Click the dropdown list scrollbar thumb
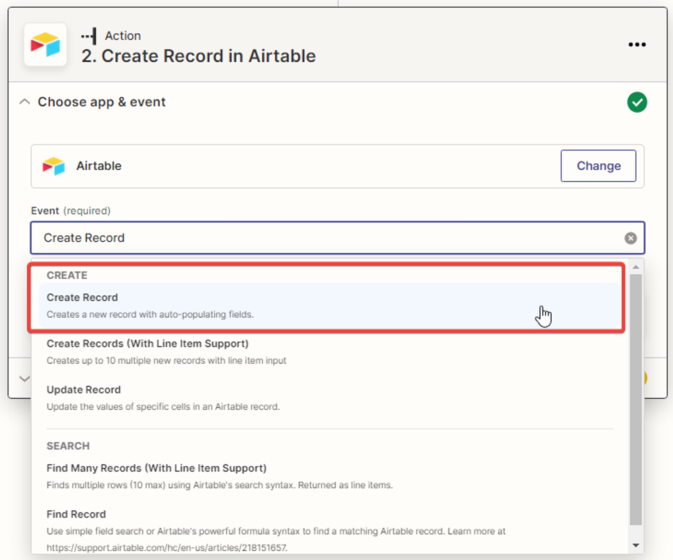 (x=636, y=400)
